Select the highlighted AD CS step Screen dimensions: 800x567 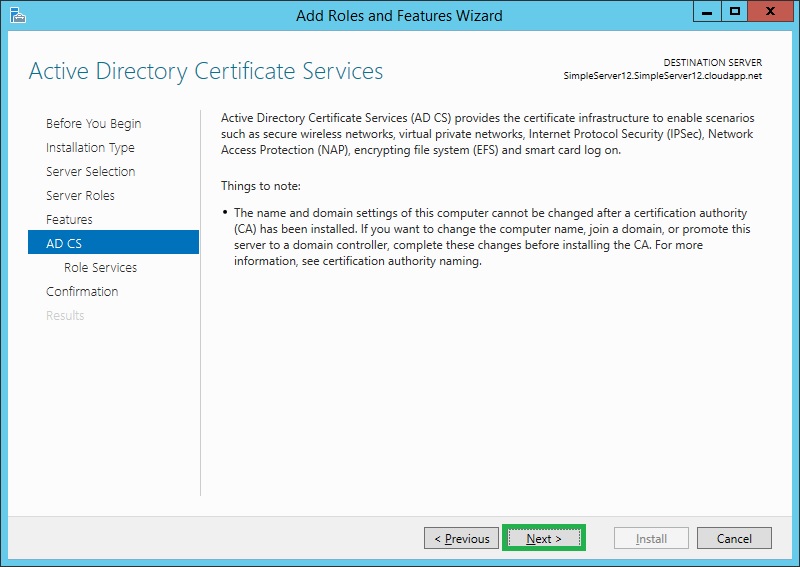(64, 243)
